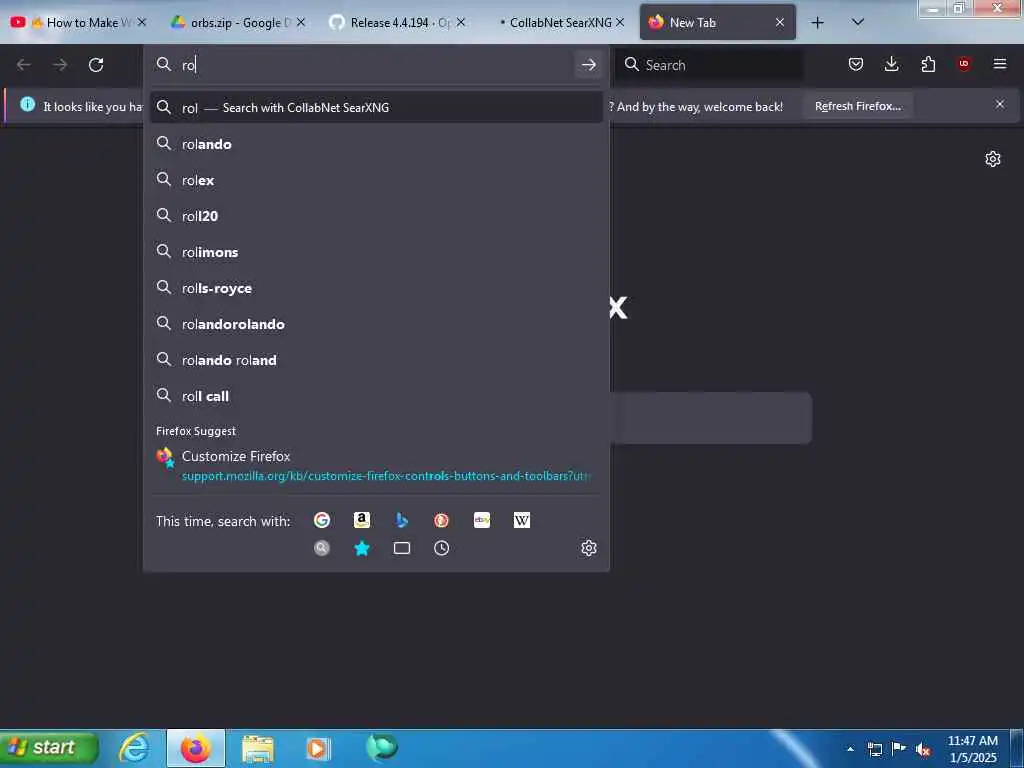Search open tabs using the tabs icon
This screenshot has width=1024, height=768.
402,548
